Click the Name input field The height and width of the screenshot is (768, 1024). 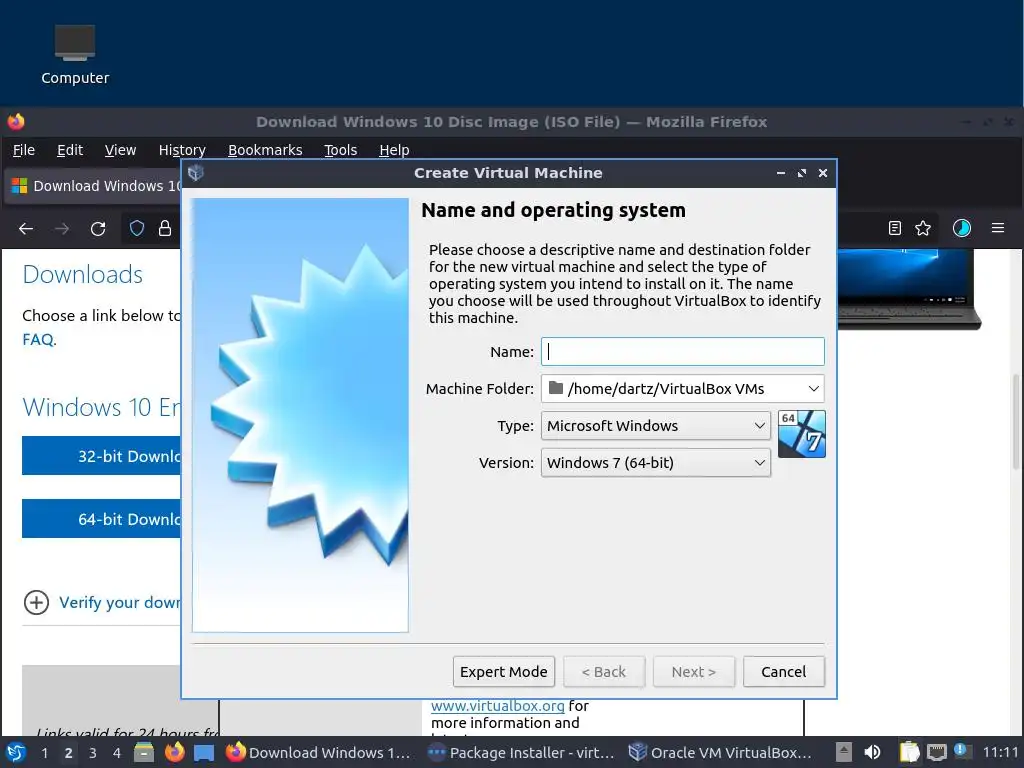pyautogui.click(x=682, y=351)
